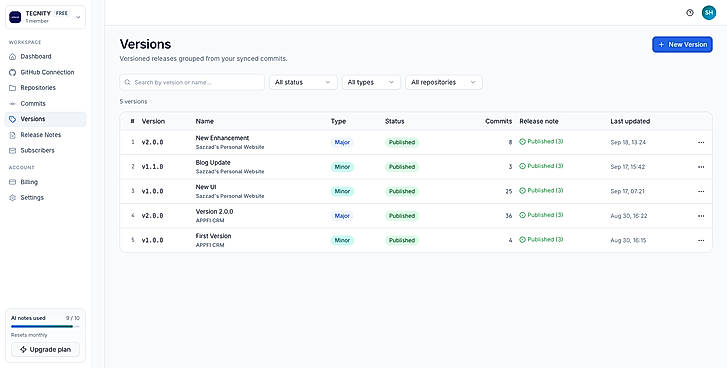Click the Version 2.0.0 name cell
The width and height of the screenshot is (727, 368).
[214, 212]
